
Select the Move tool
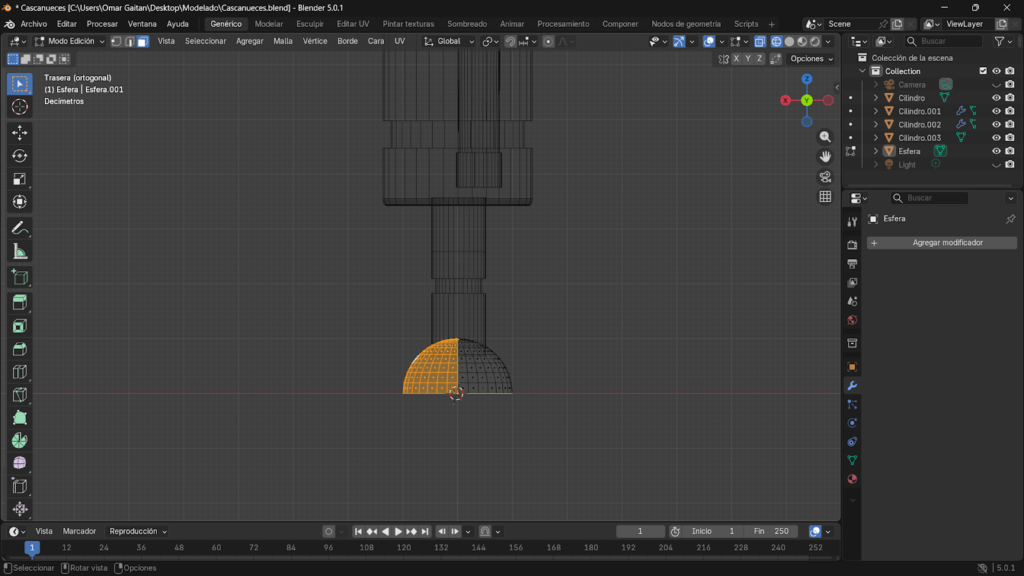tap(20, 132)
